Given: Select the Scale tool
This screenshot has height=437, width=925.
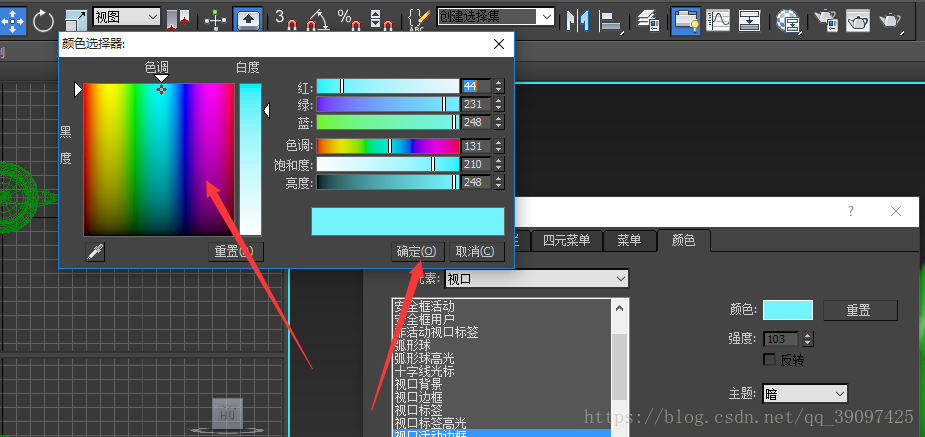Looking at the screenshot, I should tap(76, 19).
